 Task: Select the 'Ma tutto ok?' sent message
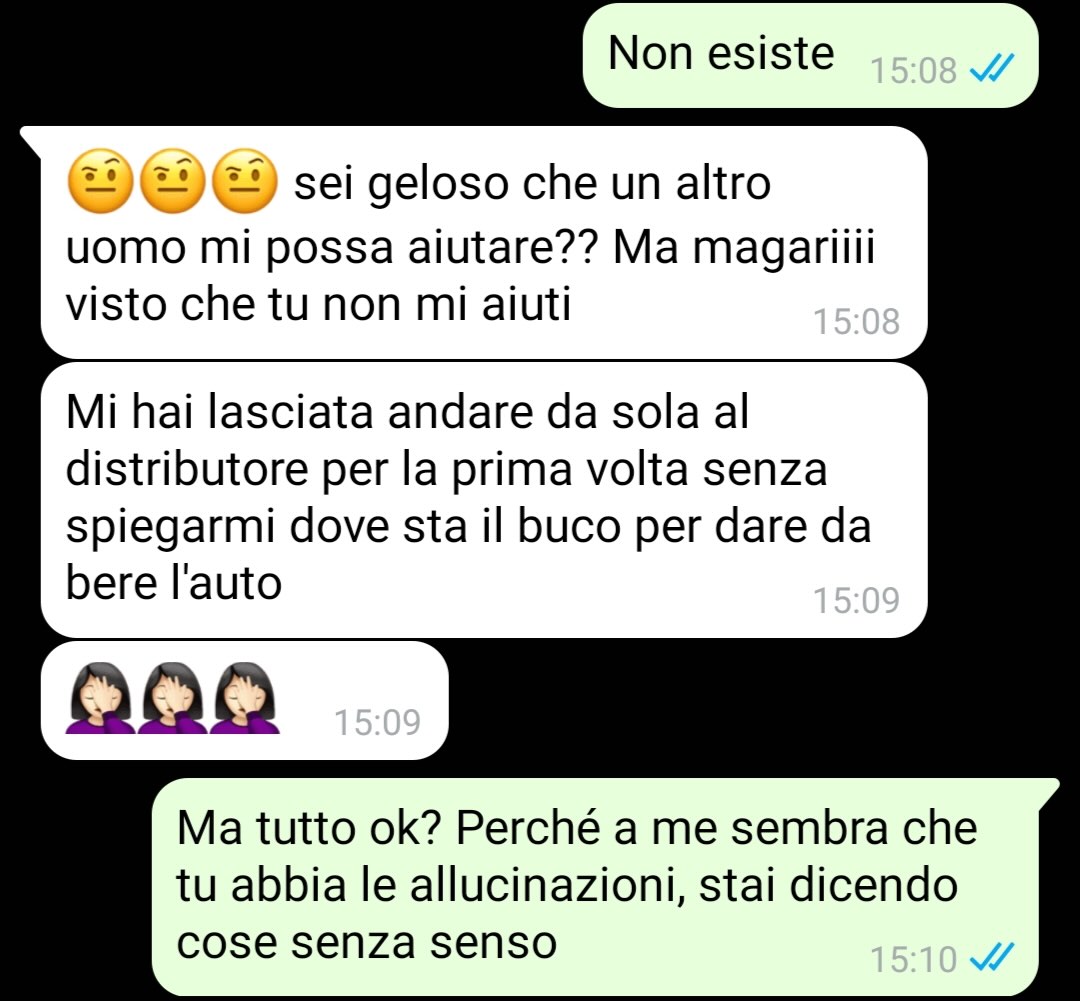pyautogui.click(x=595, y=887)
